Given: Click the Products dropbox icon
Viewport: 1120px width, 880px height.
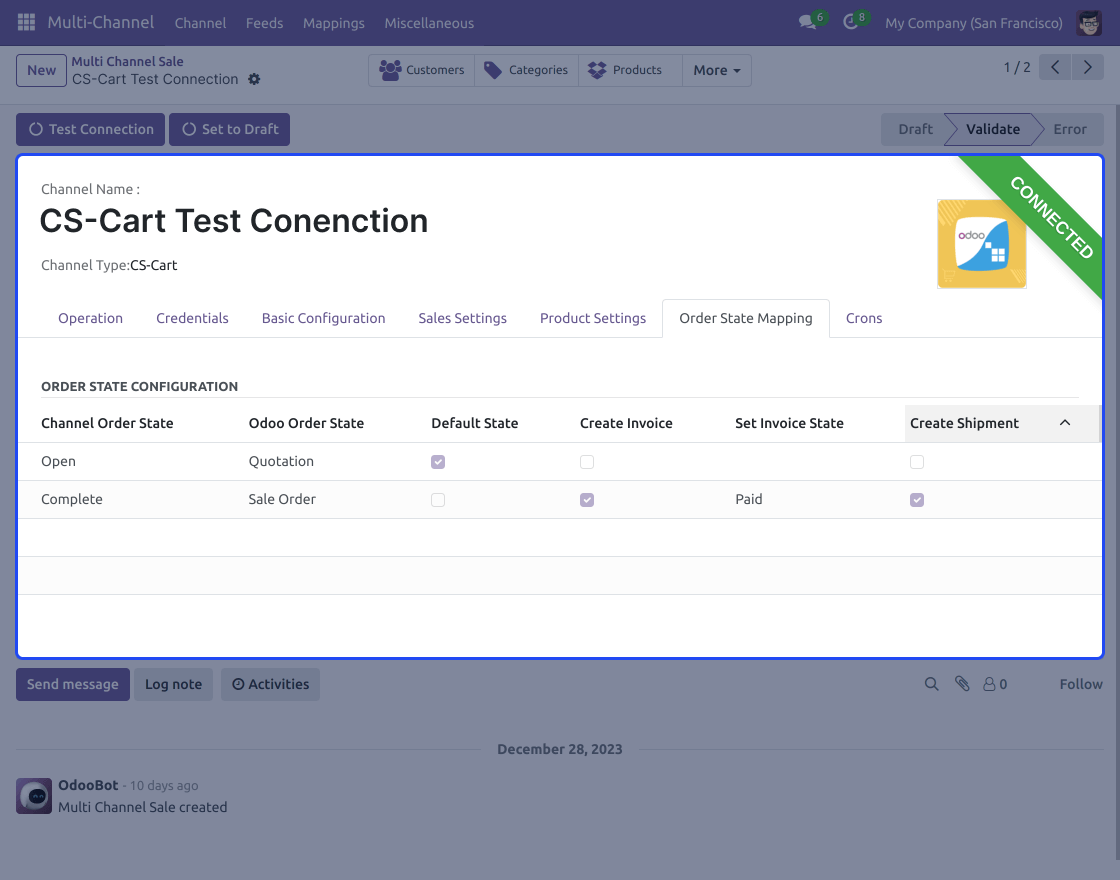Looking at the screenshot, I should [x=596, y=70].
